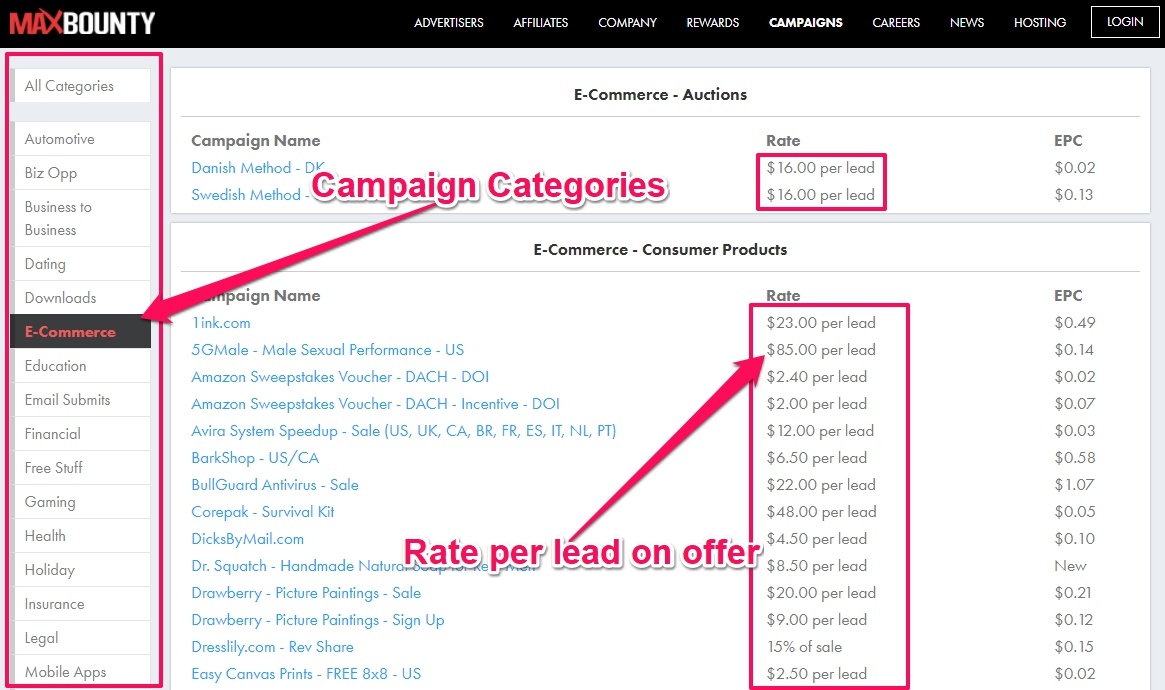Select the Legal category
Image resolution: width=1165 pixels, height=690 pixels.
[82, 638]
